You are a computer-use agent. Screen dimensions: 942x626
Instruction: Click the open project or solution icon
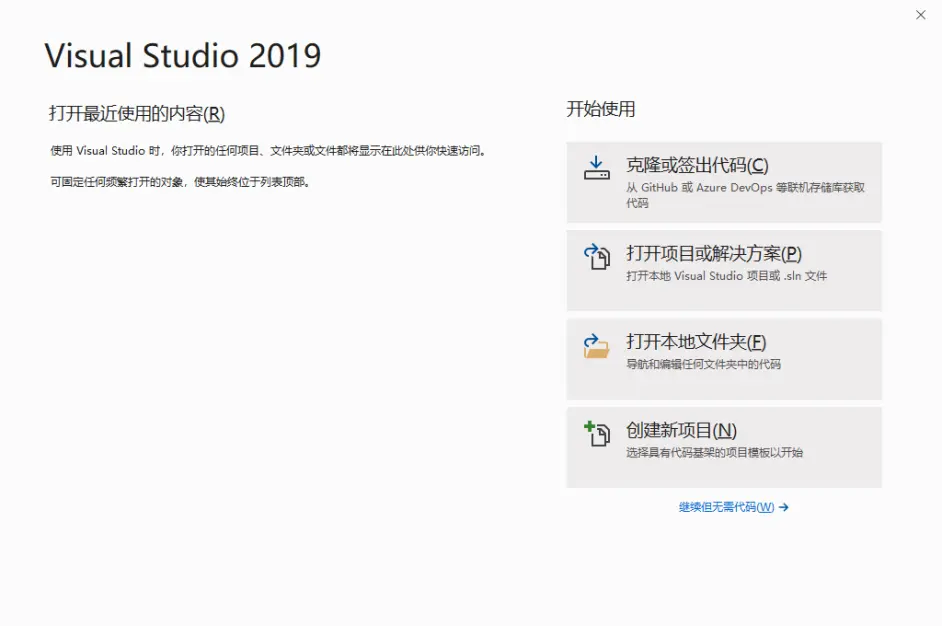pos(597,257)
